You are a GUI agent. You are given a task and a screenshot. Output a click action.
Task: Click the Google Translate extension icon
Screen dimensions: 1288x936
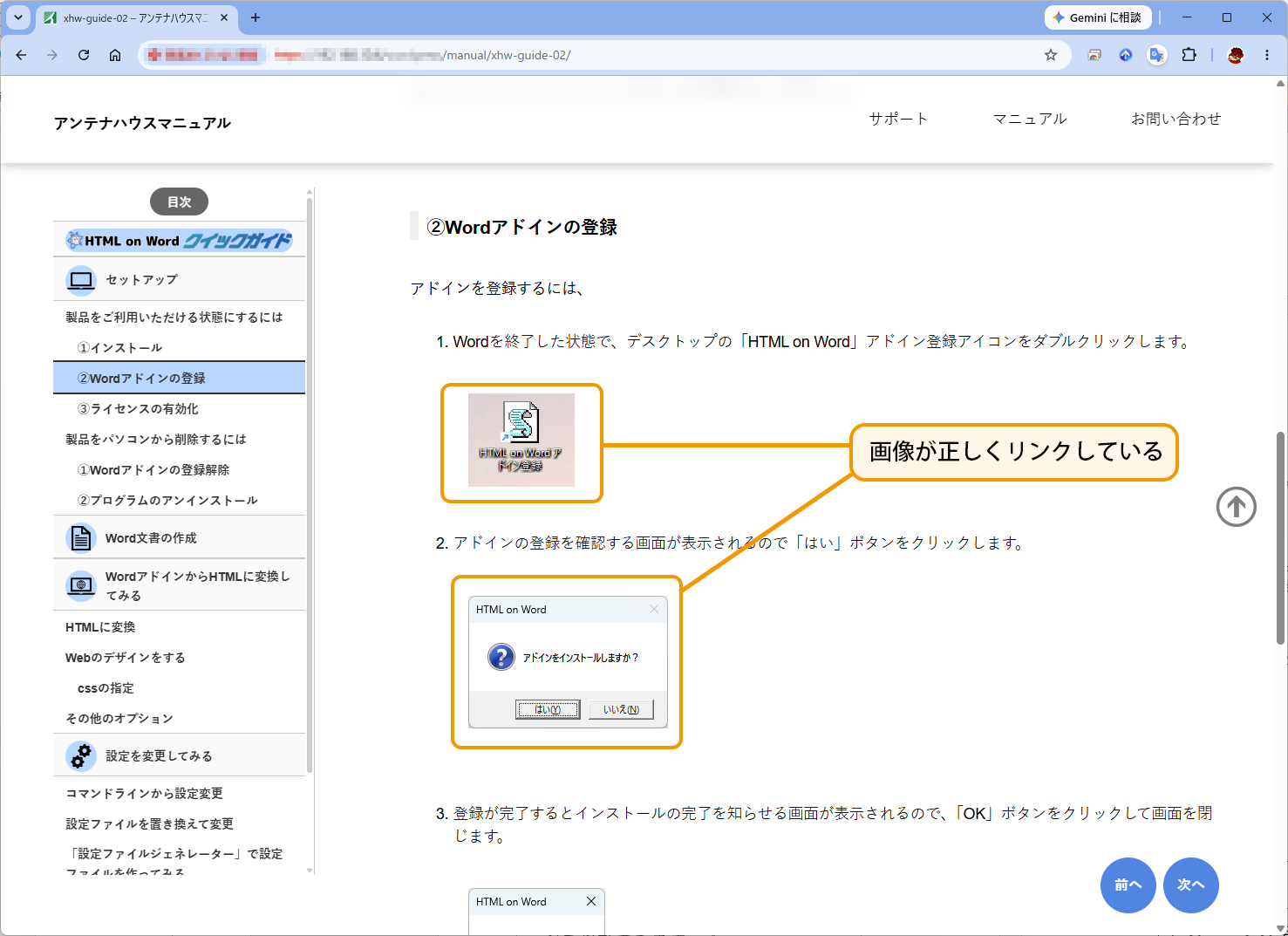pyautogui.click(x=1157, y=55)
